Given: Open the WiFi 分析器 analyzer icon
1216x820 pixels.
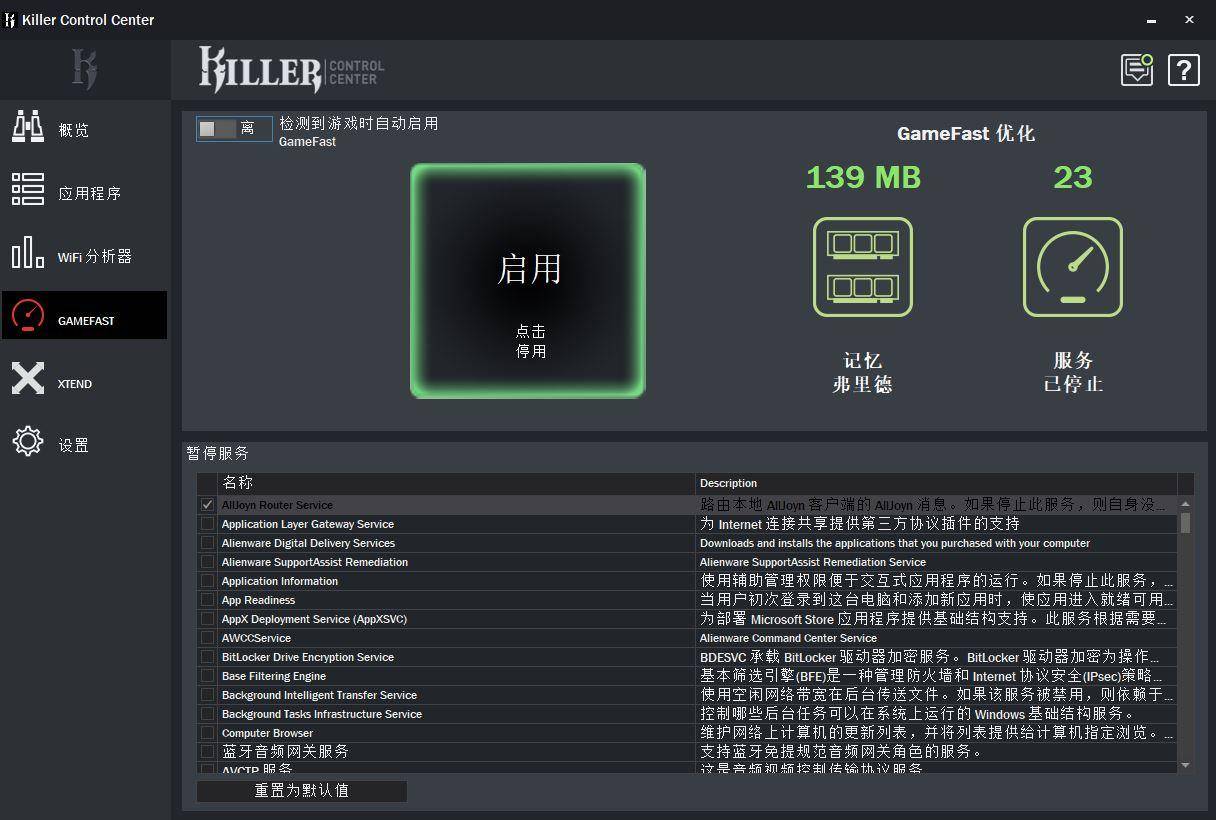Looking at the screenshot, I should [x=27, y=253].
